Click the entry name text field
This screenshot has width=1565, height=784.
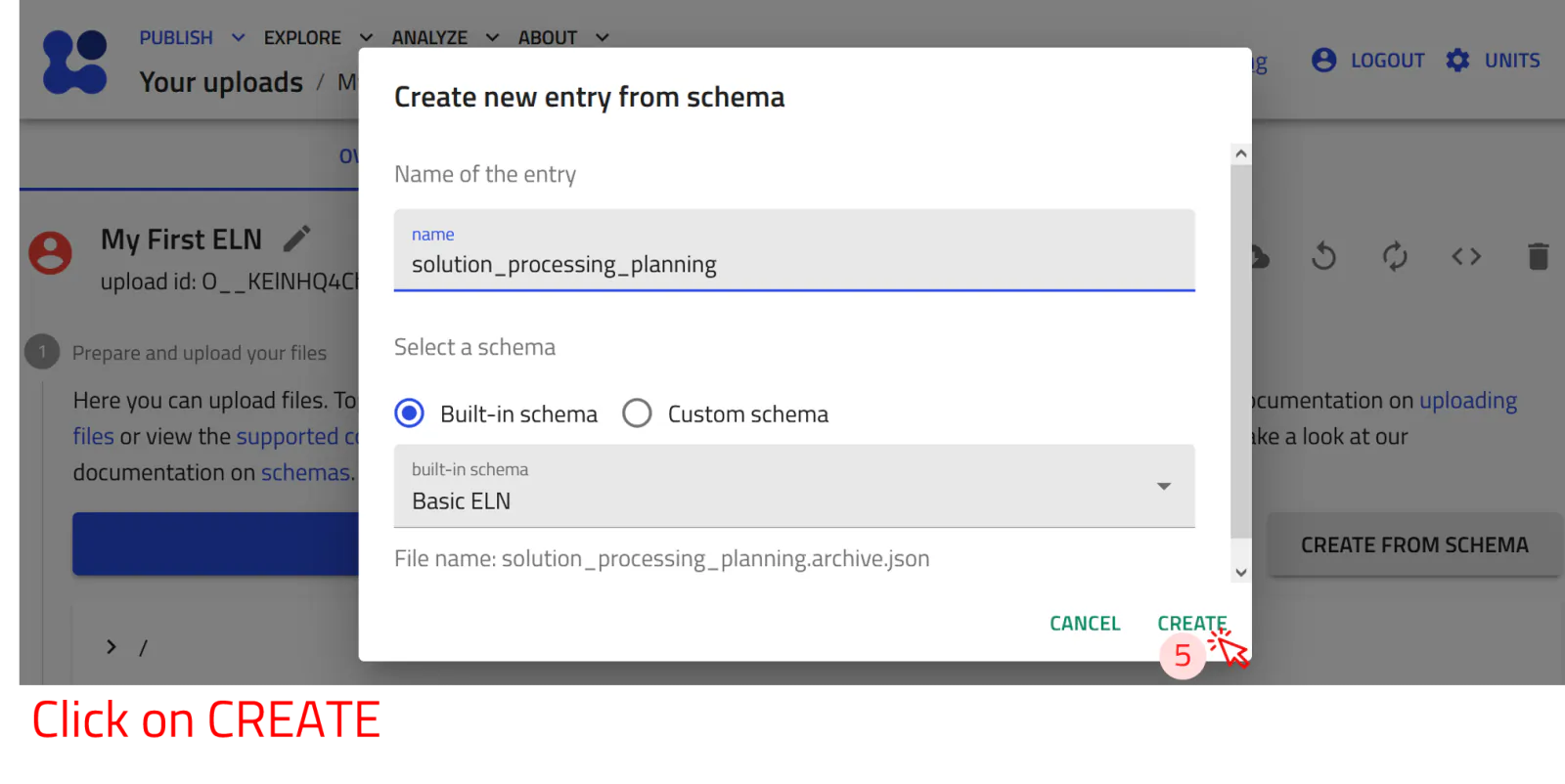(x=794, y=250)
